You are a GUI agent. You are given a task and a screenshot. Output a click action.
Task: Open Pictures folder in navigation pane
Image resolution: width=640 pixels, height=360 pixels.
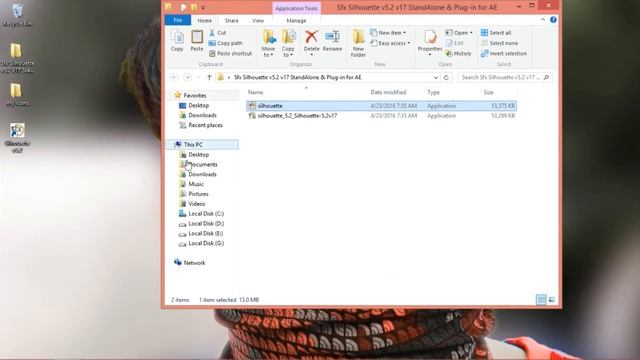pos(198,194)
